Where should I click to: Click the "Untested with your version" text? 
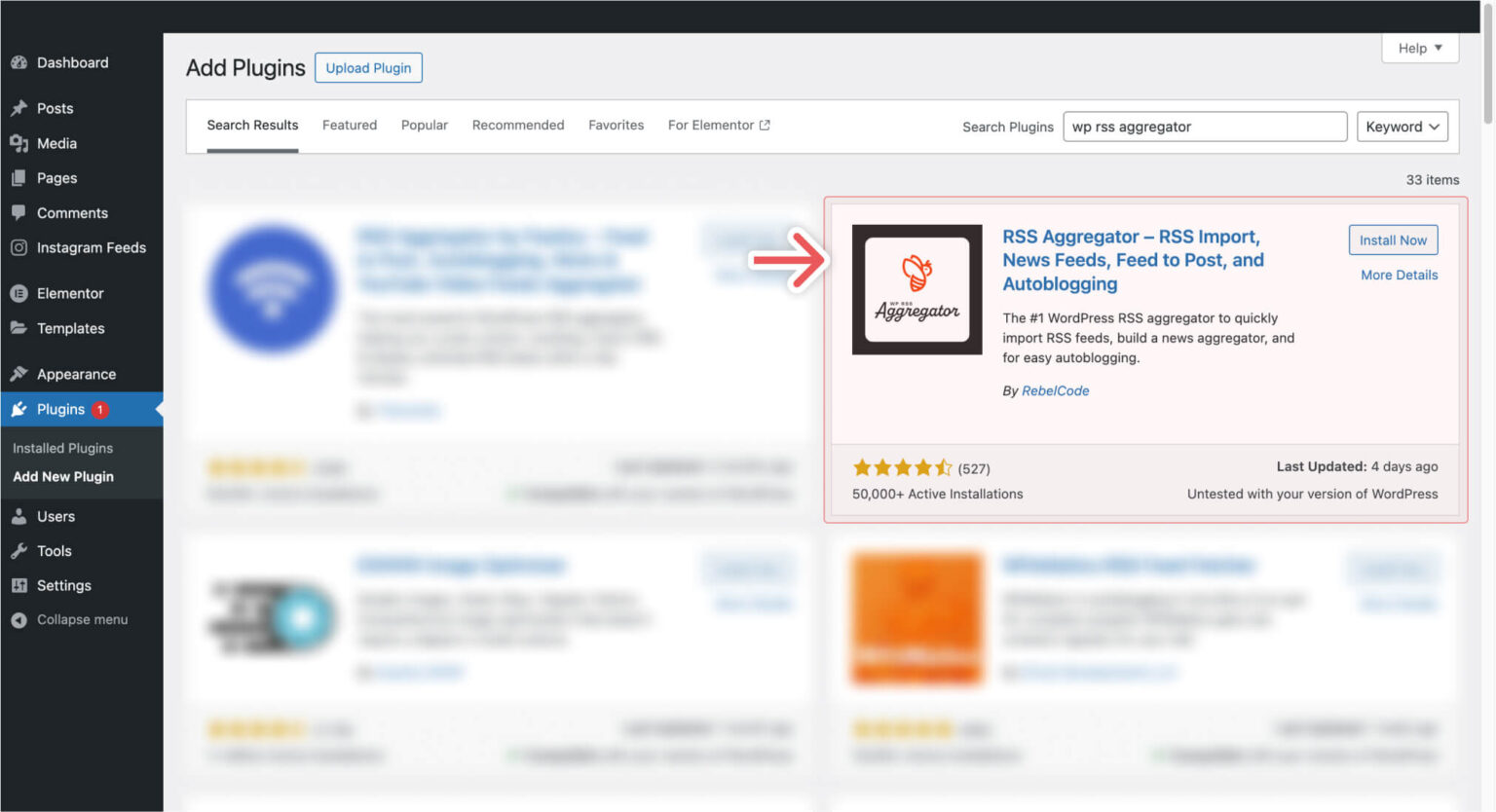coord(1312,494)
